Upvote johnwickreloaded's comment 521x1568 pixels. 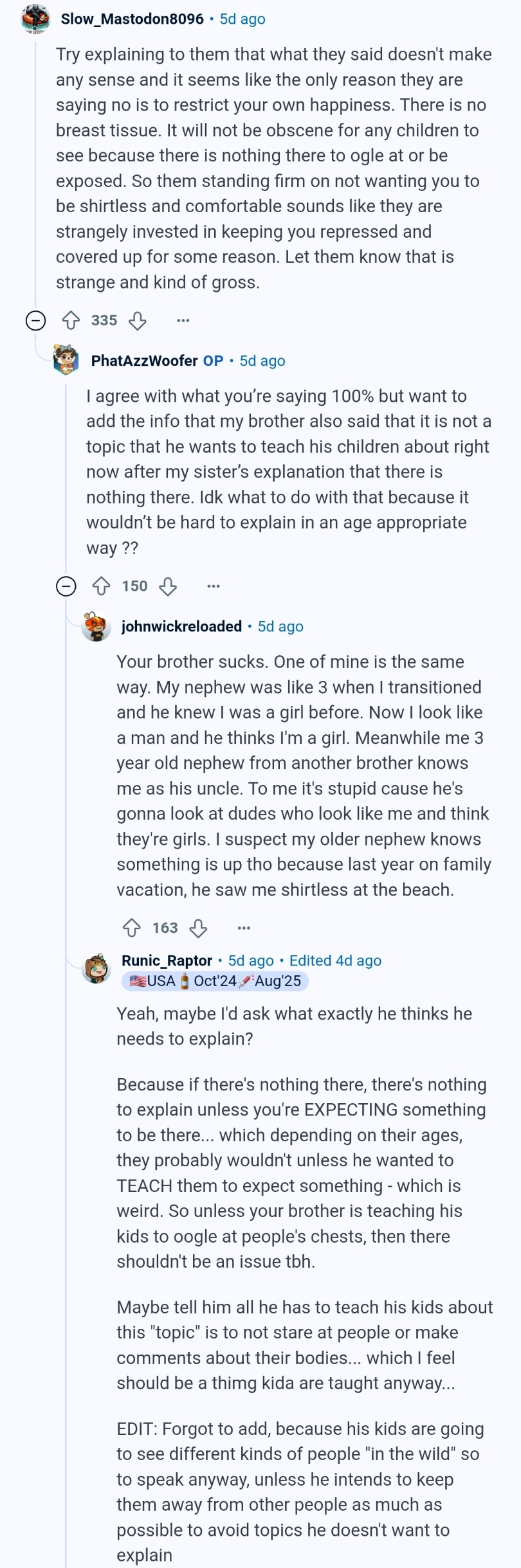click(x=132, y=928)
